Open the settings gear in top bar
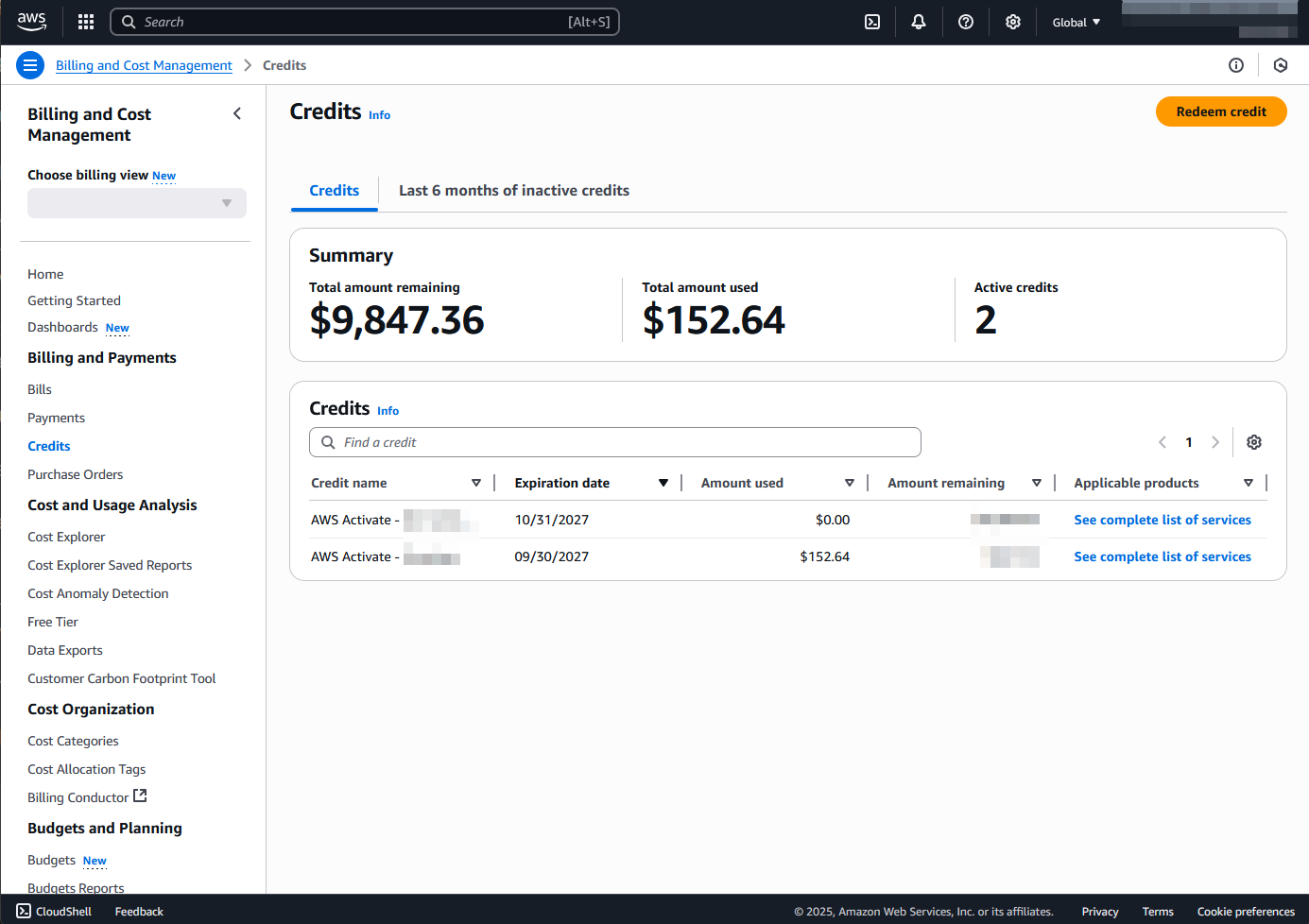The height and width of the screenshot is (924, 1309). coord(1013,22)
